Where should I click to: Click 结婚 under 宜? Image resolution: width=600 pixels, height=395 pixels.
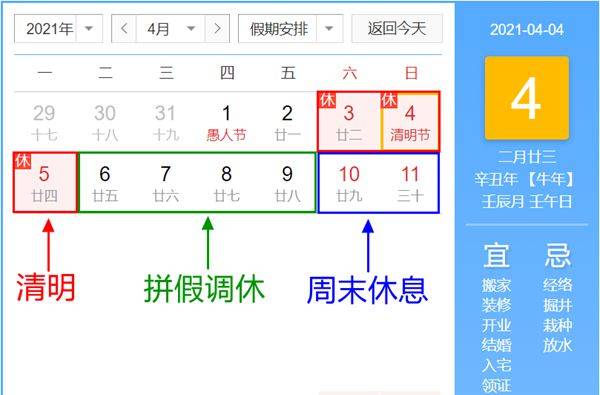pyautogui.click(x=496, y=345)
